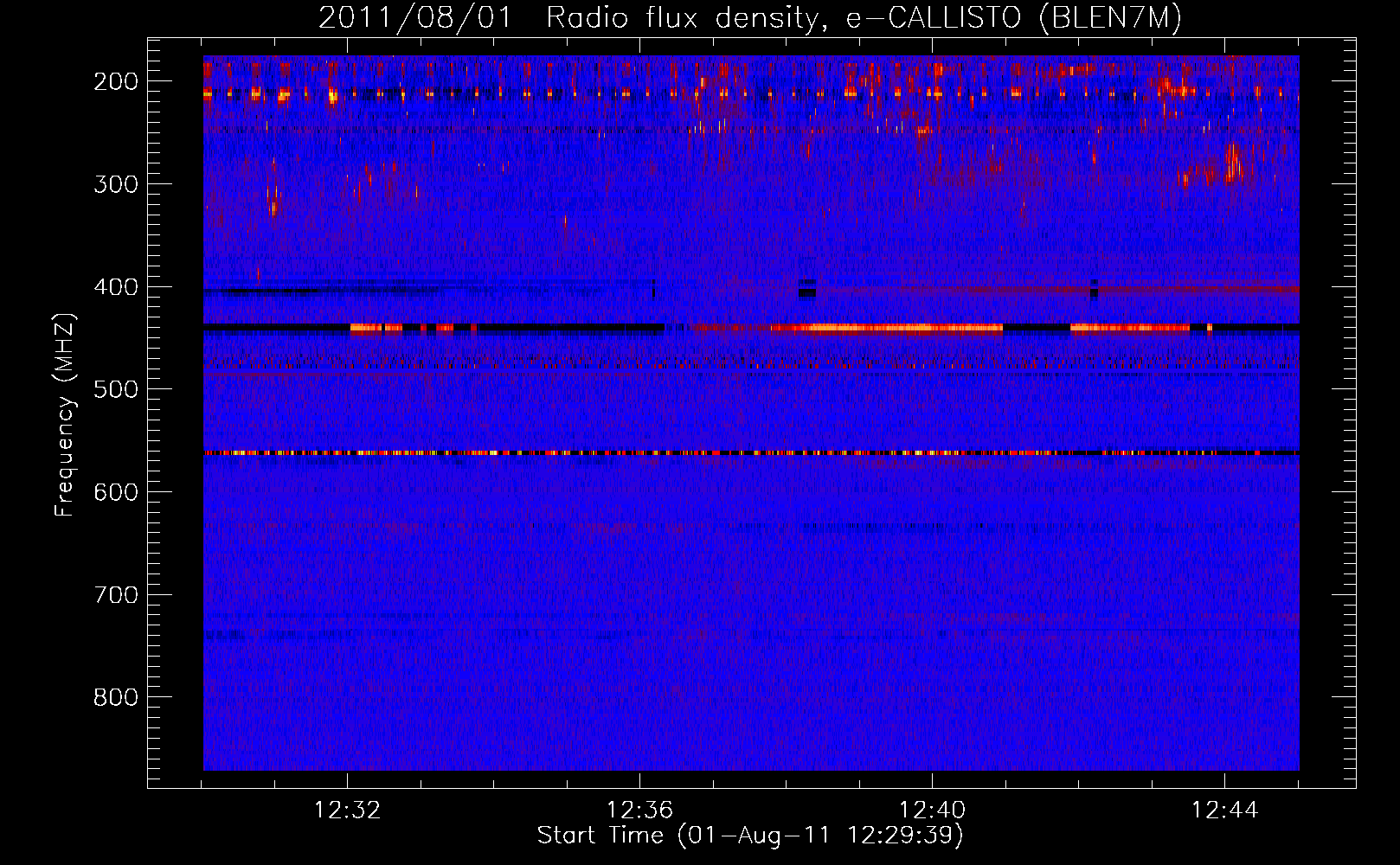This screenshot has width=1400, height=865.
Task: Click the 200 frequency tick label
Action: 116,81
